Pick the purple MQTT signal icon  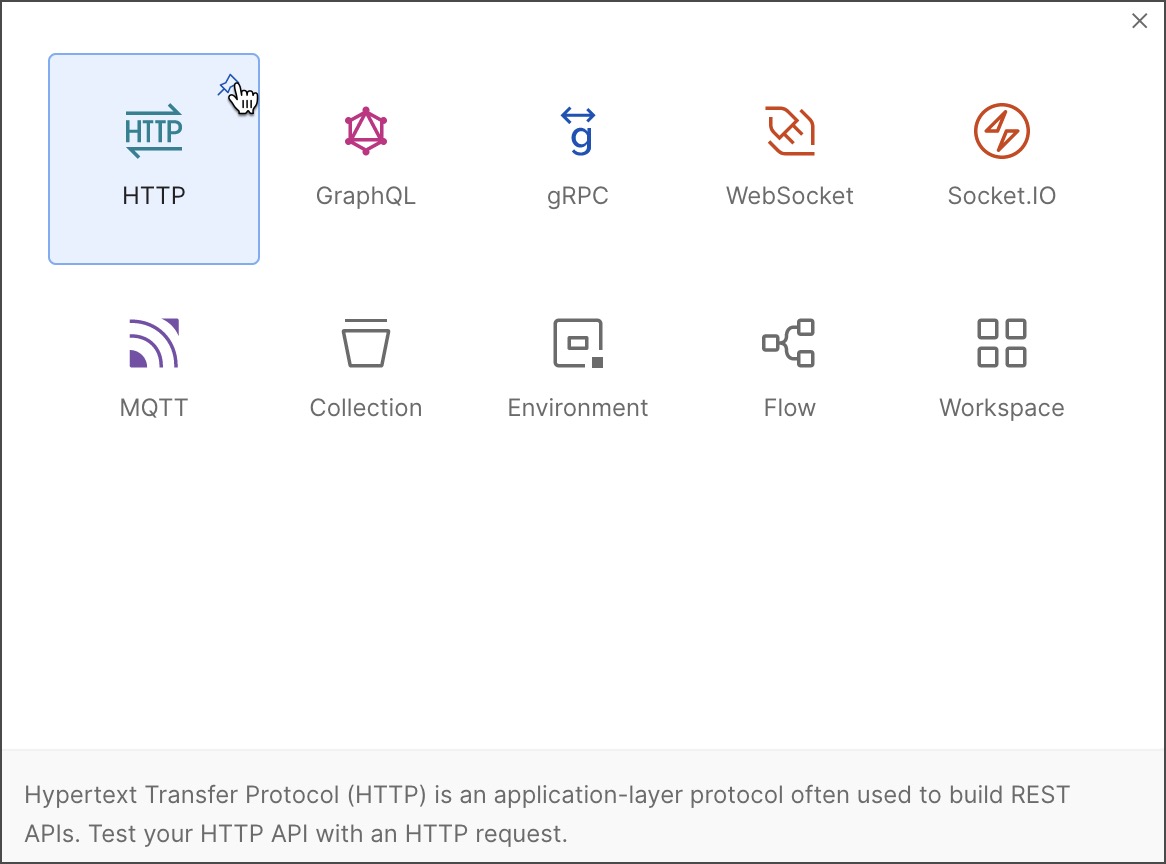coord(154,343)
